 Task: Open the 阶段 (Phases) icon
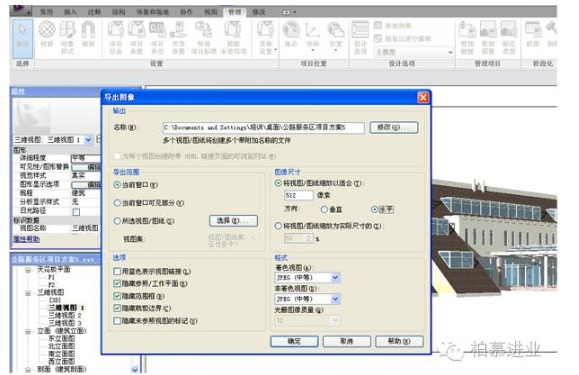coord(533,34)
